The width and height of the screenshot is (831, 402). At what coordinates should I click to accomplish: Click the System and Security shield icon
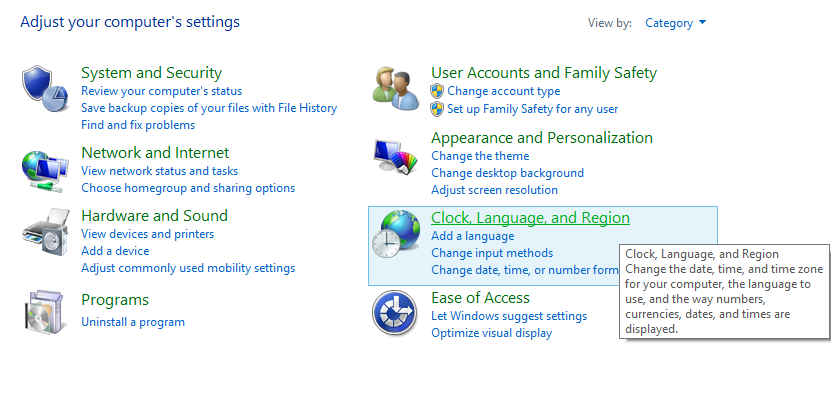click(x=44, y=86)
